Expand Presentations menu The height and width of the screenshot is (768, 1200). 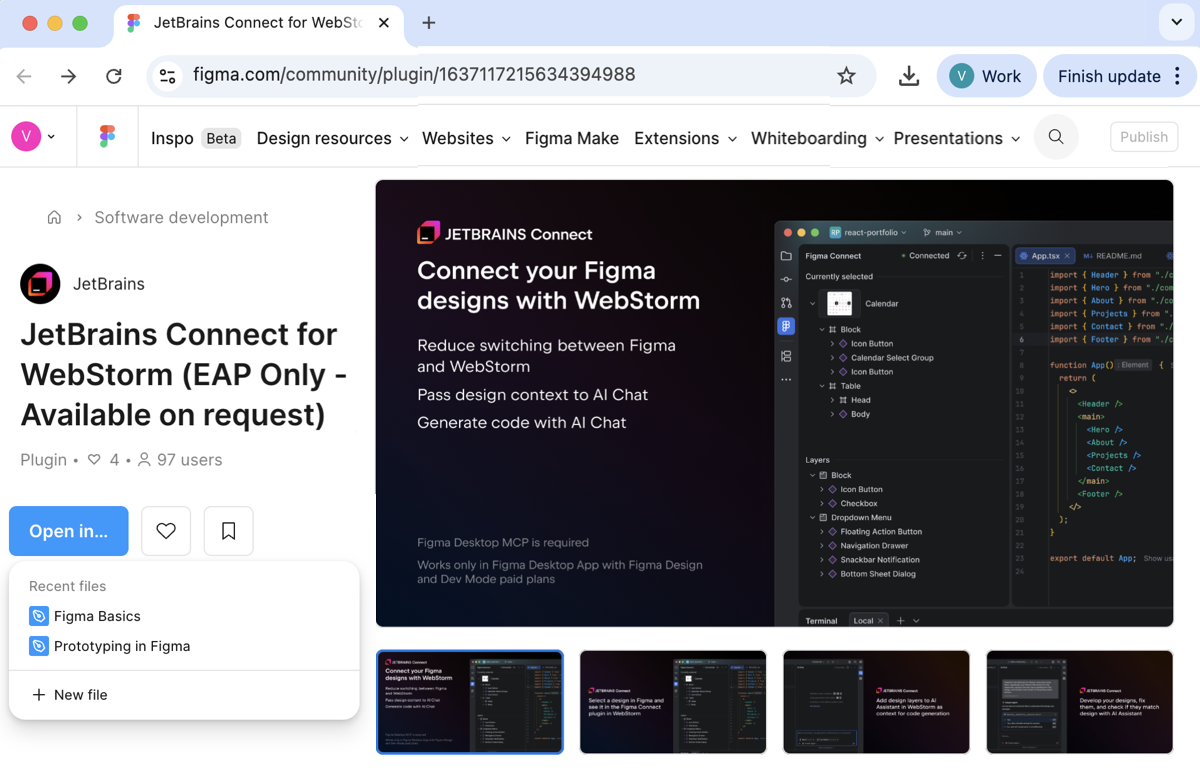(957, 138)
